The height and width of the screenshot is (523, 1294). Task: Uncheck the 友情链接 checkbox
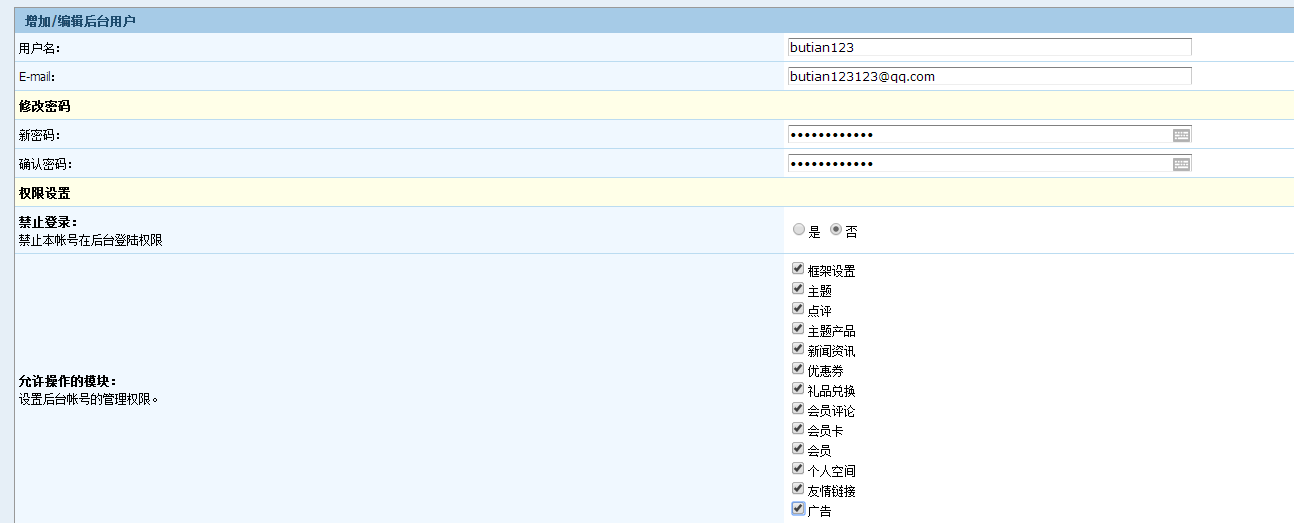pyautogui.click(x=798, y=489)
